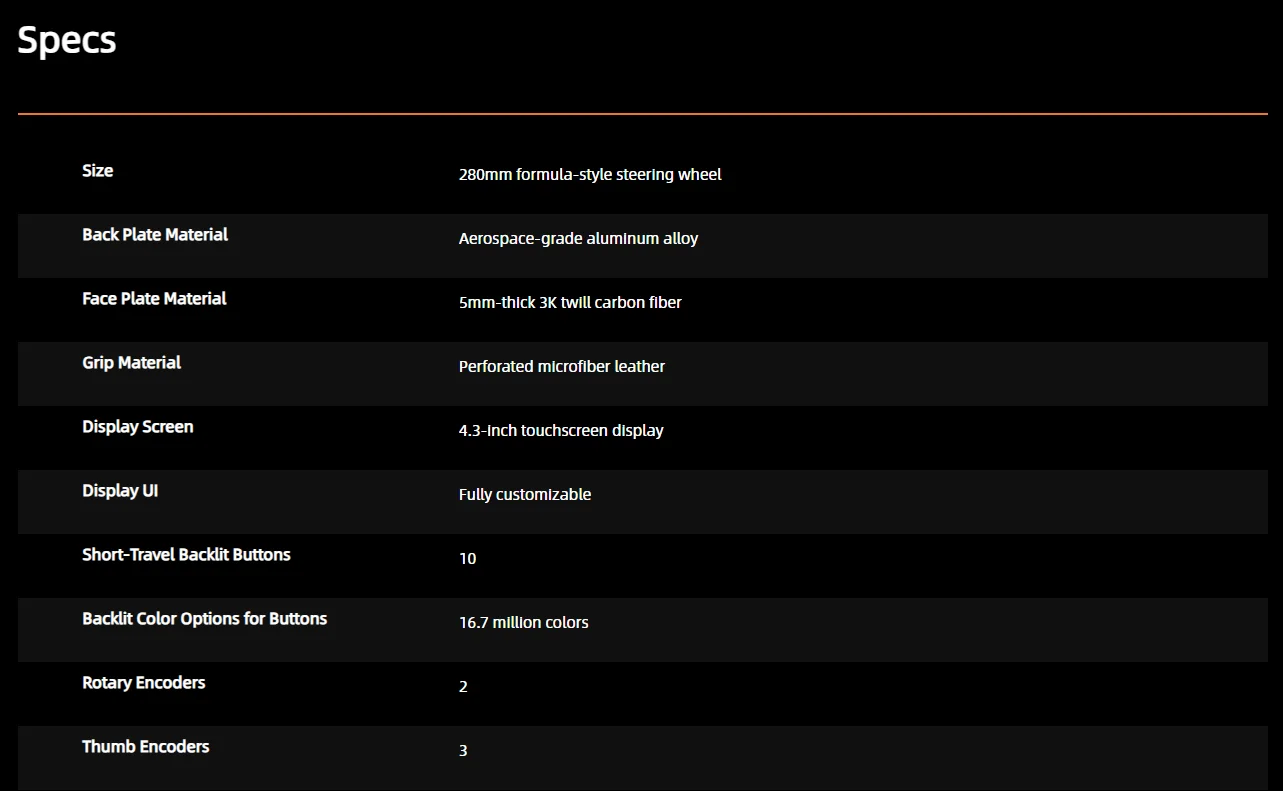Click Aerospace-grade aluminum alloy text
The width and height of the screenshot is (1283, 791).
pyautogui.click(x=578, y=239)
